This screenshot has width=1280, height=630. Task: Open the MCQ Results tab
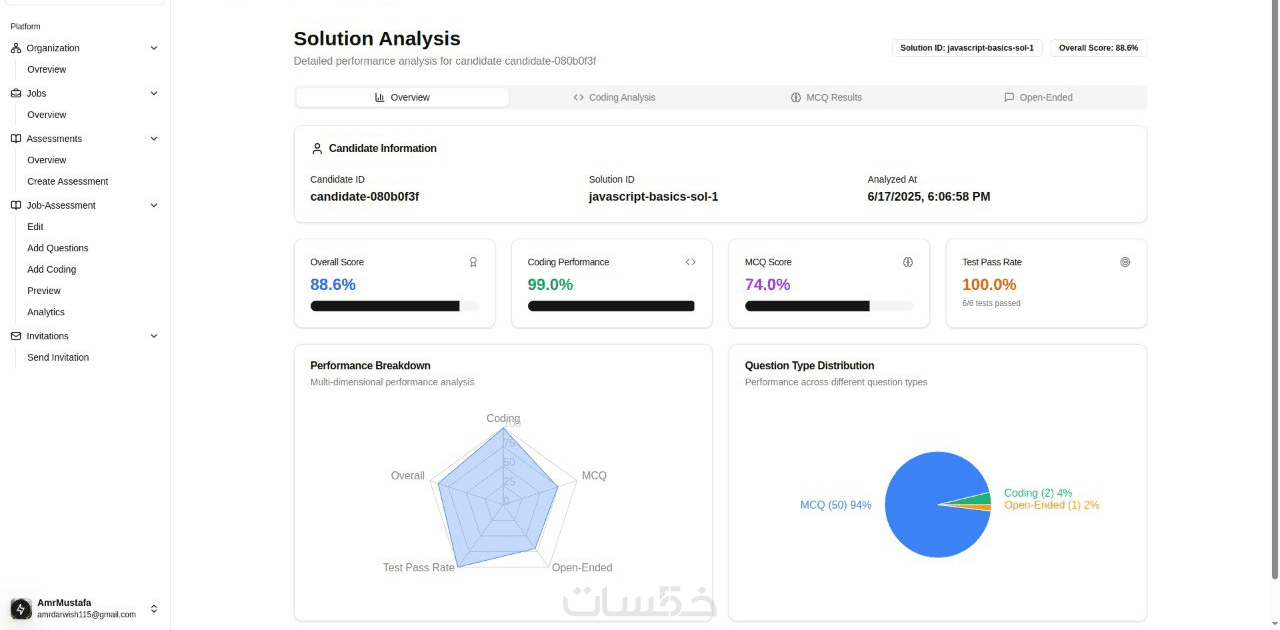[x=826, y=97]
